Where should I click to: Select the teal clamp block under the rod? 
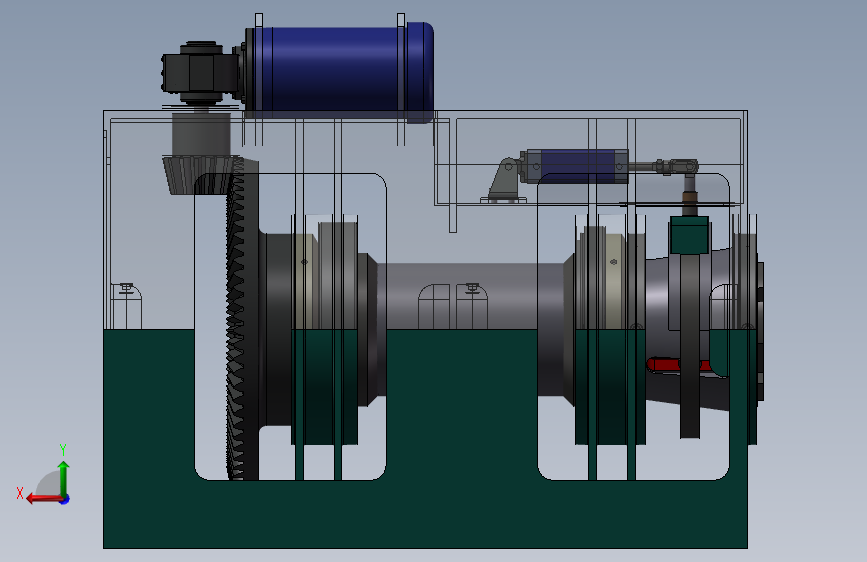(x=689, y=235)
